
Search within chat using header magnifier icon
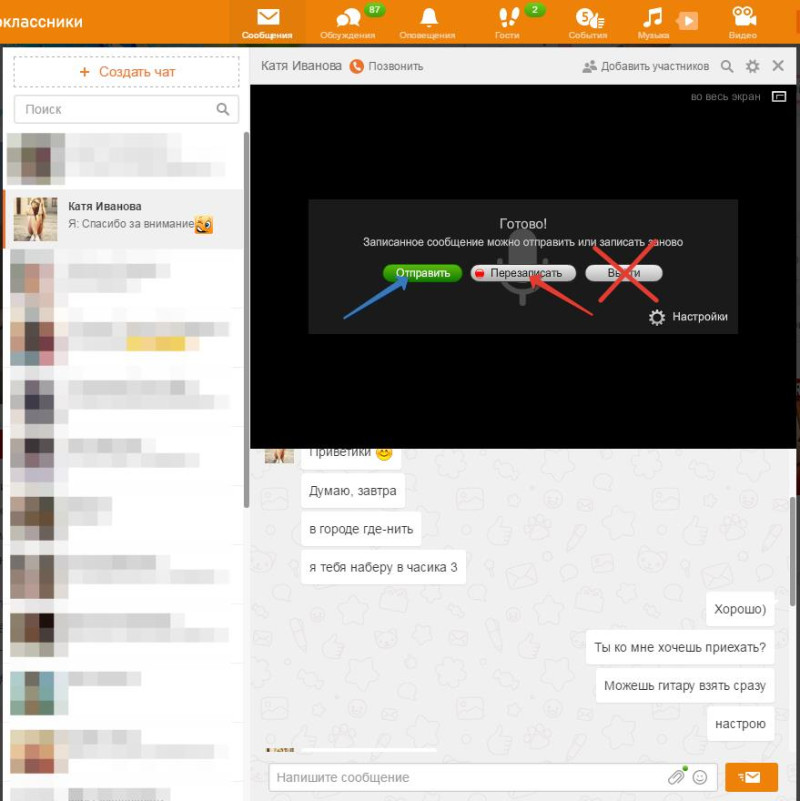(x=727, y=66)
